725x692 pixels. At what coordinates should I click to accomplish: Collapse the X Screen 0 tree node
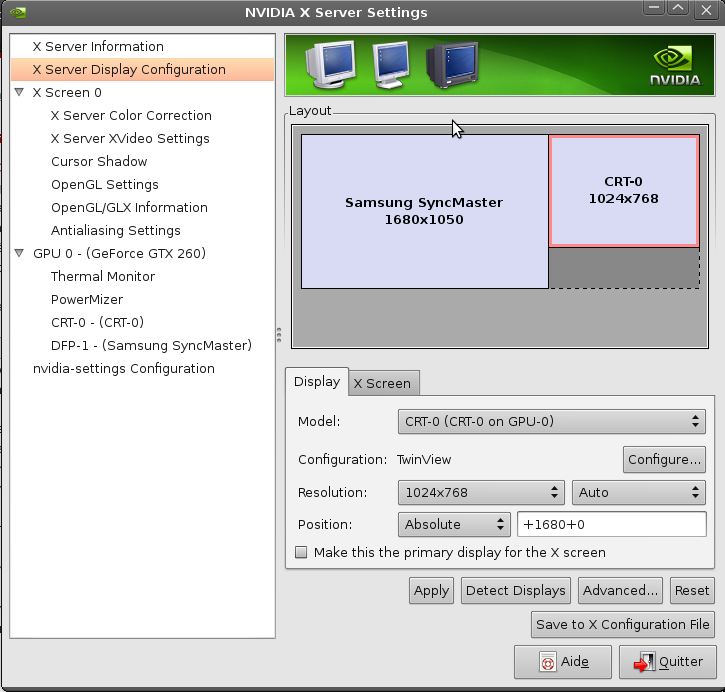pyautogui.click(x=19, y=92)
